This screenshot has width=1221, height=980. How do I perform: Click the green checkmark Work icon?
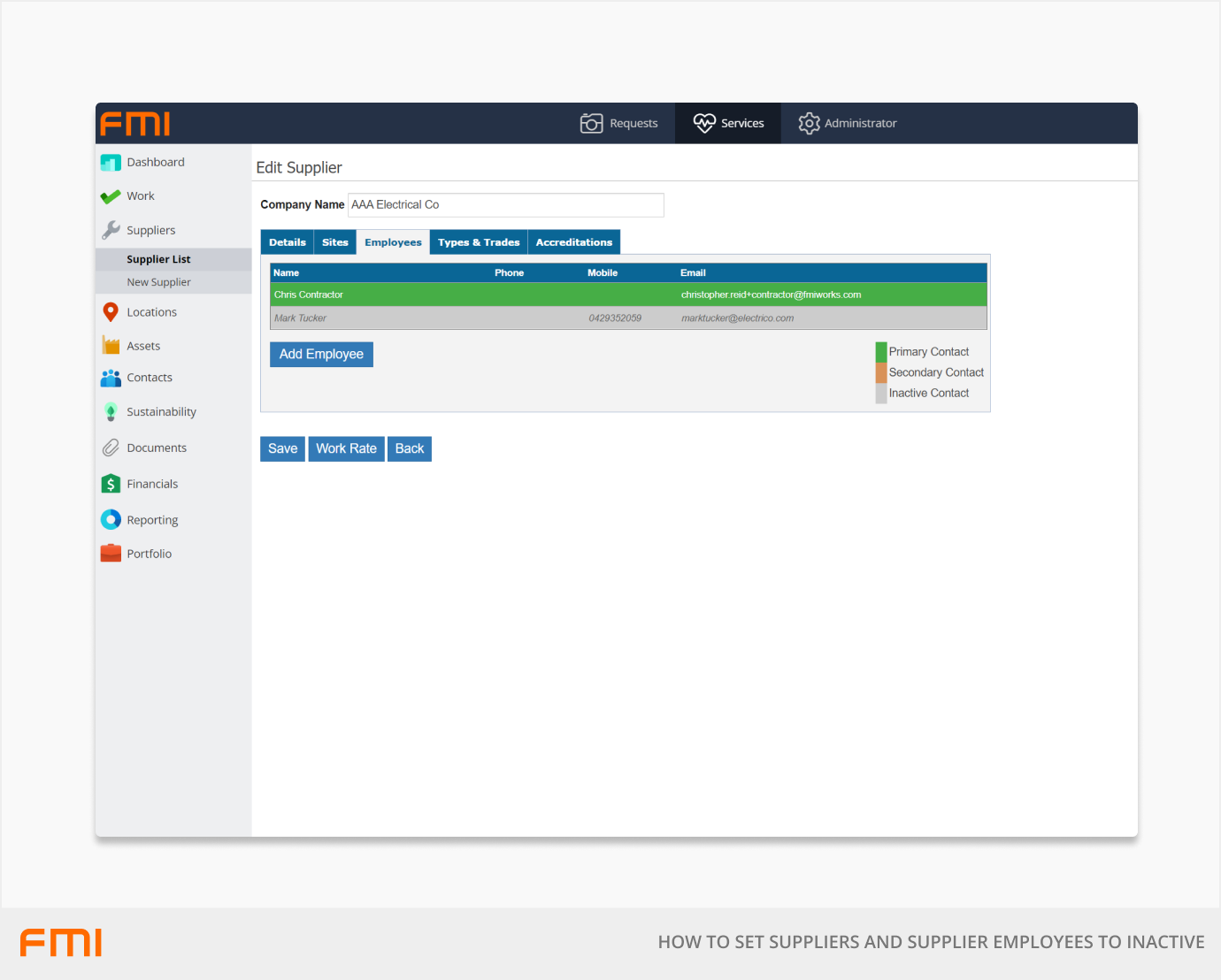click(111, 196)
